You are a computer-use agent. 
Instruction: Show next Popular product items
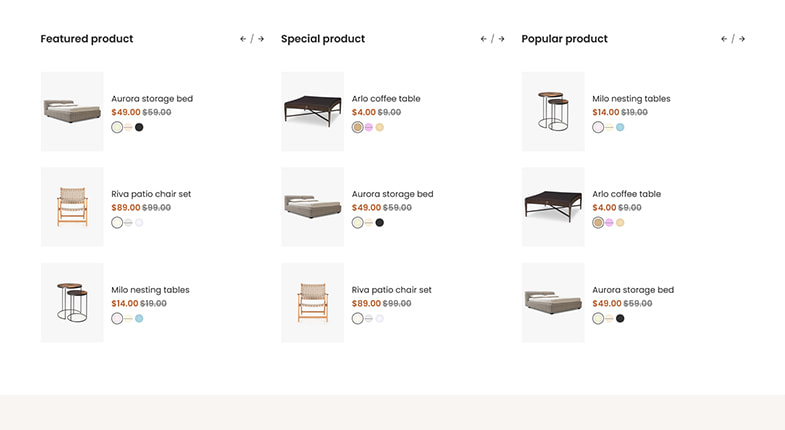click(742, 39)
